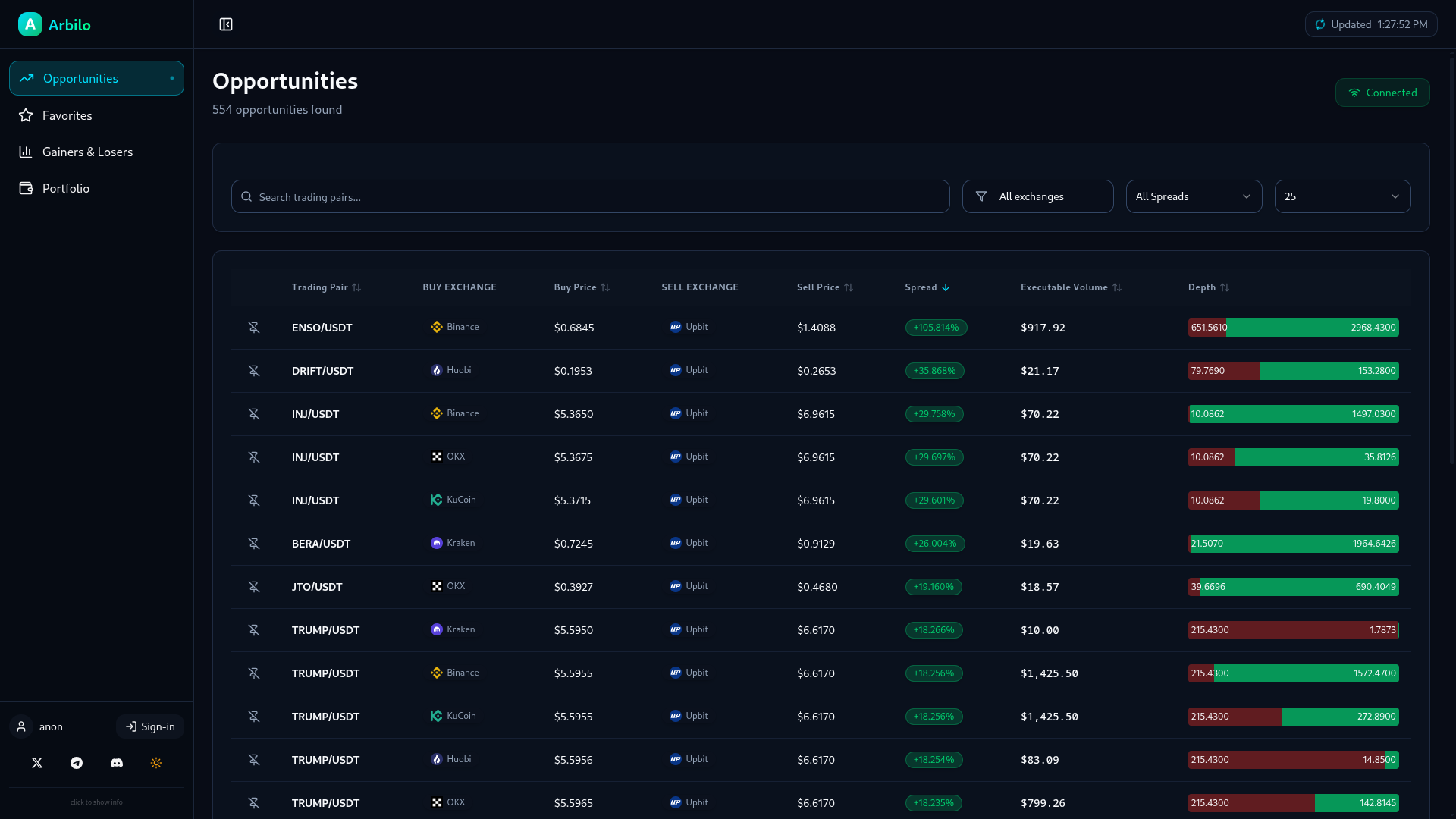Screen dimensions: 1456x819
Task: Select the Portfolio sidebar icon
Action: (26, 187)
